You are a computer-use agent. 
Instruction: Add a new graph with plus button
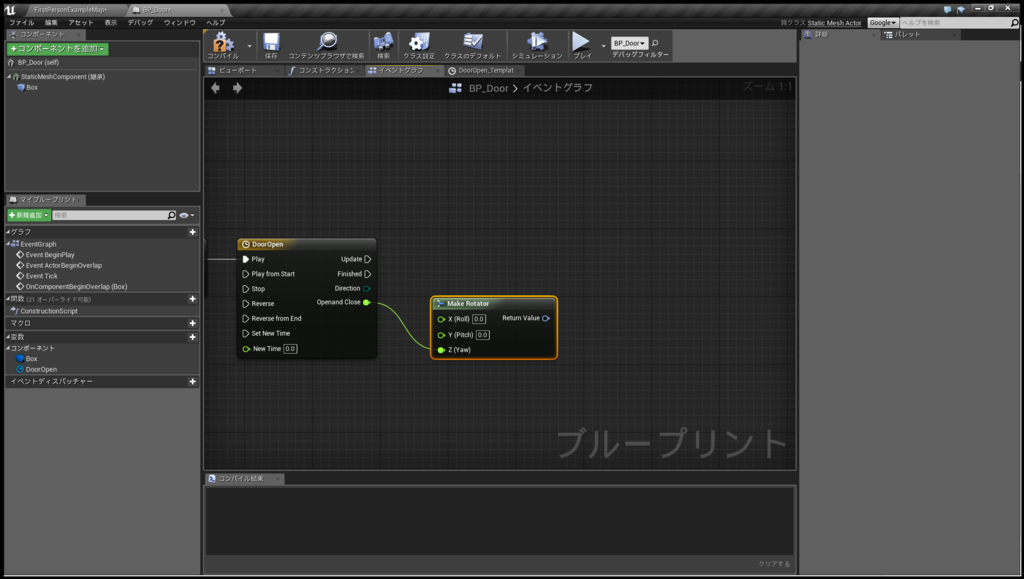(193, 232)
